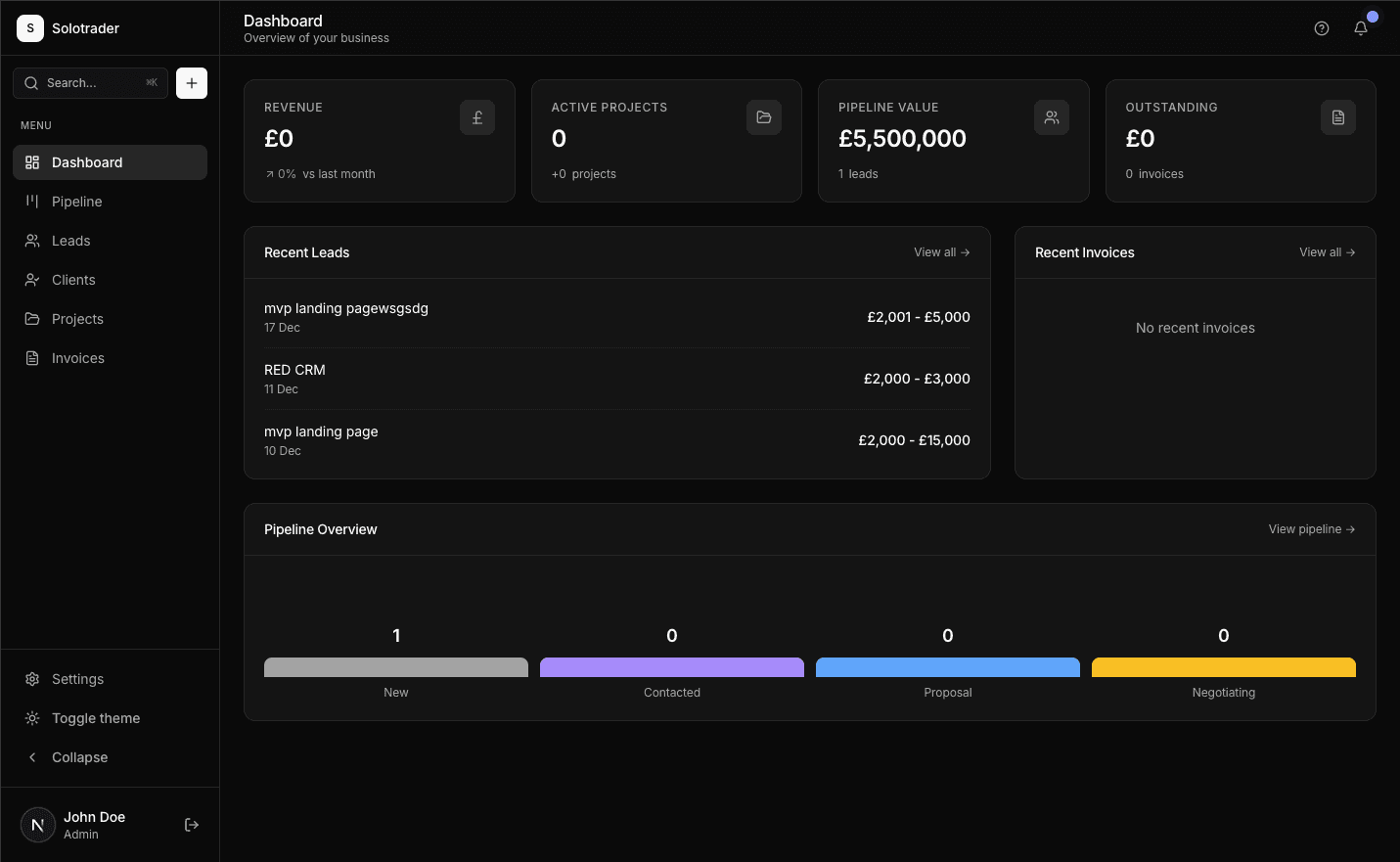This screenshot has height=862, width=1400.
Task: Click the search field
Action: click(90, 83)
